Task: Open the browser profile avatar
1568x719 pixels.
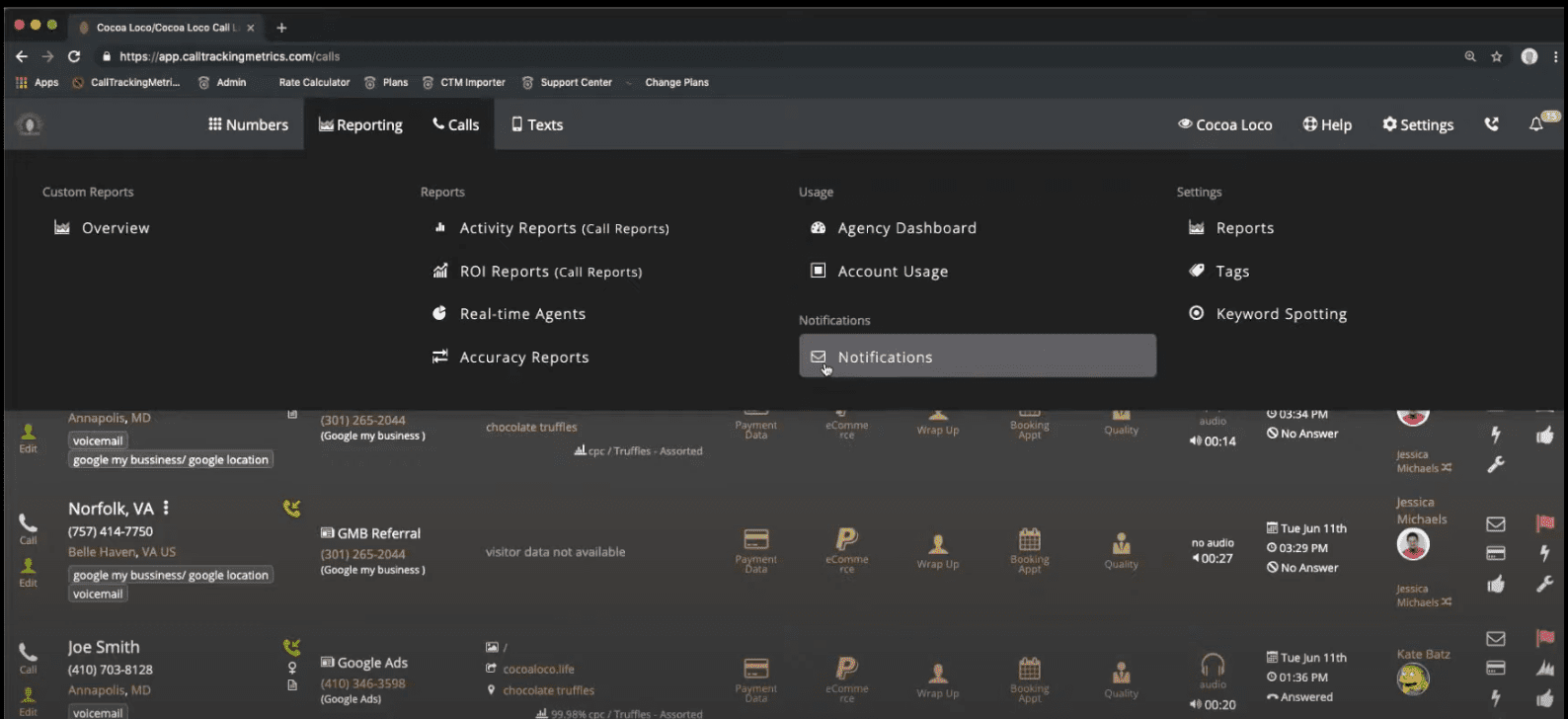Action: click(x=1529, y=57)
